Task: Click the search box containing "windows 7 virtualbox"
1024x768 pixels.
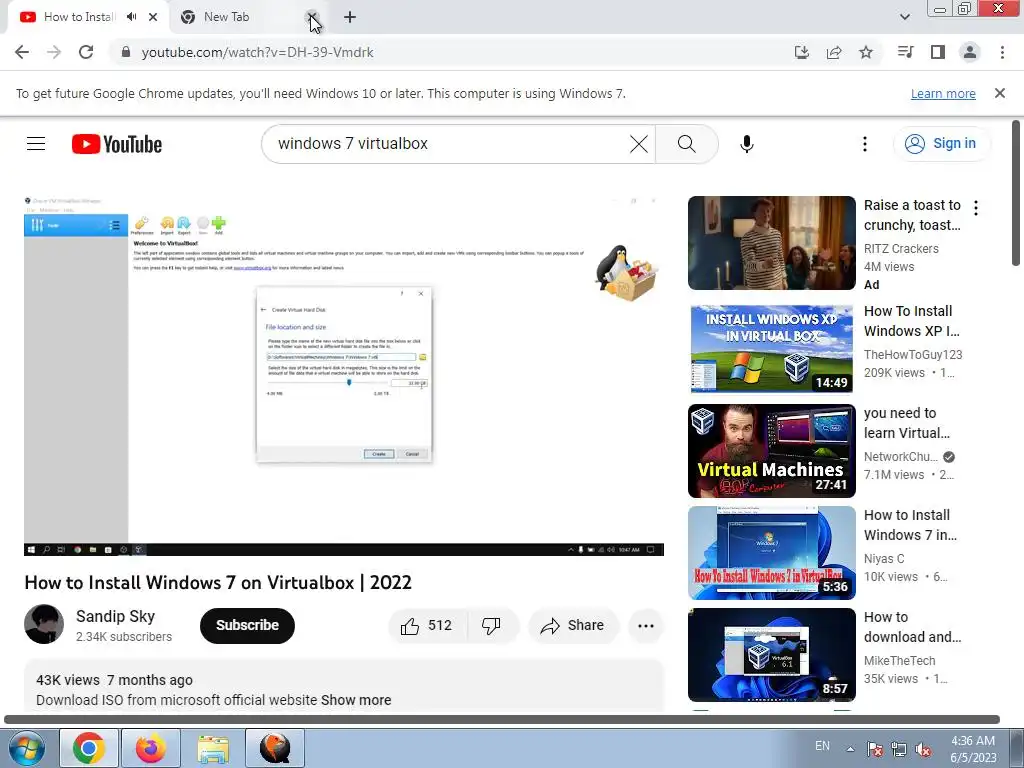Action: 451,144
